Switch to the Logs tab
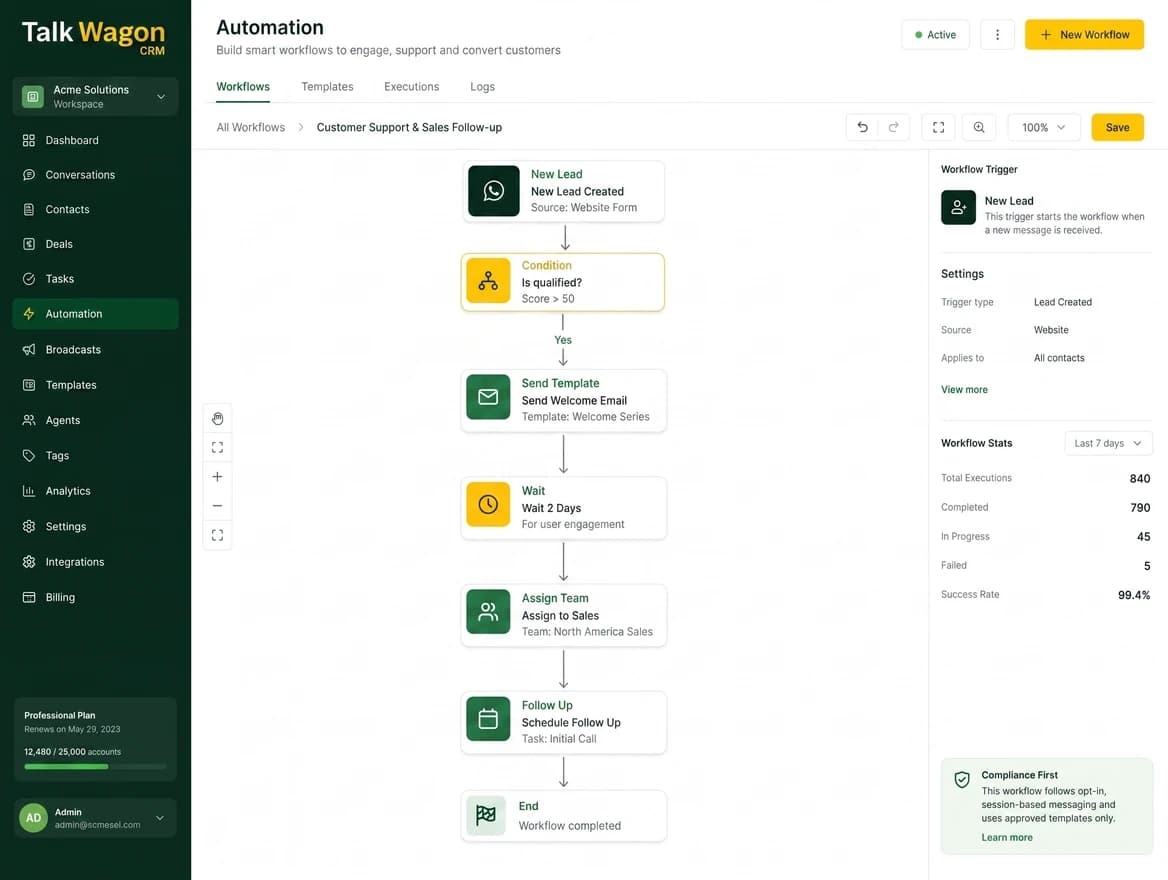 pos(482,87)
